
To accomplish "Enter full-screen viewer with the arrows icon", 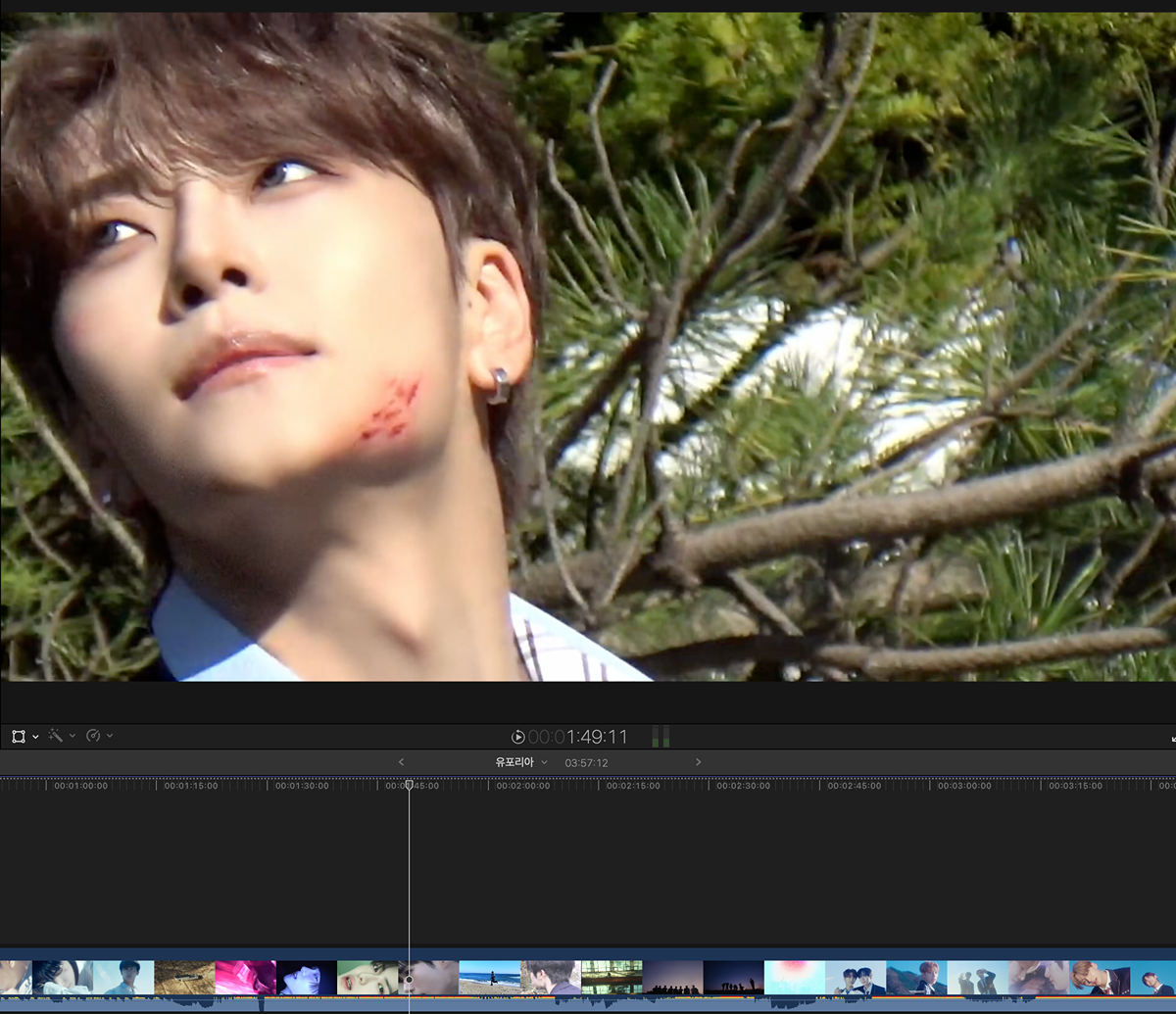I will tap(1171, 738).
